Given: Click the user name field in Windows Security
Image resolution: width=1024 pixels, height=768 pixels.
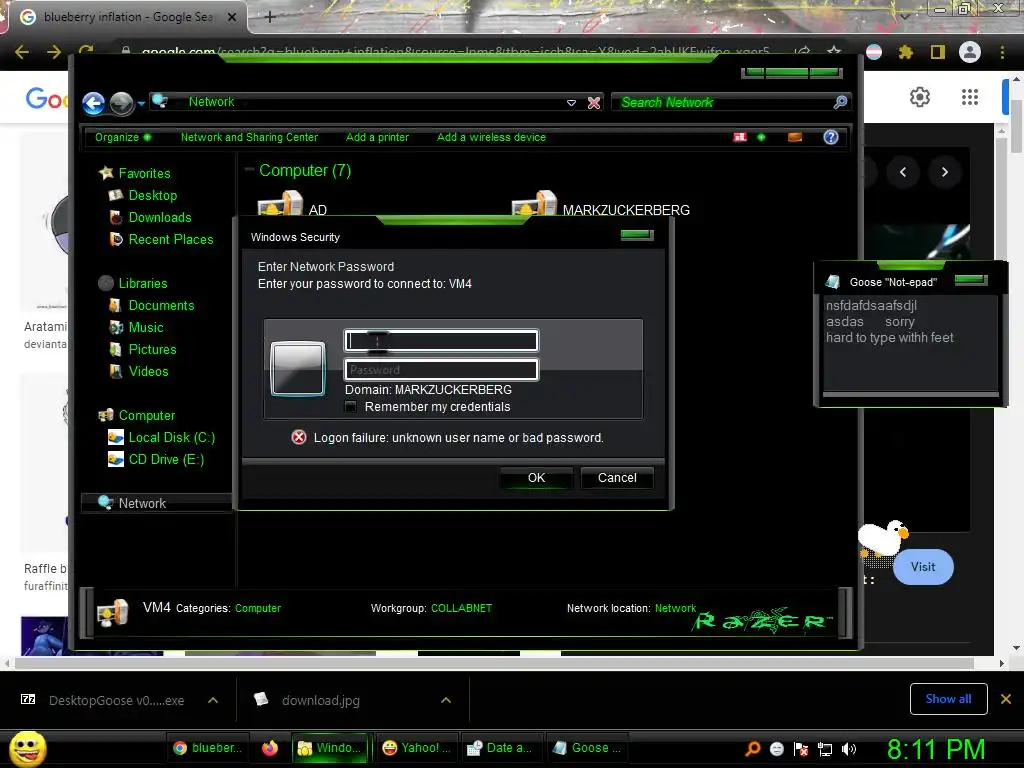Looking at the screenshot, I should (x=441, y=341).
